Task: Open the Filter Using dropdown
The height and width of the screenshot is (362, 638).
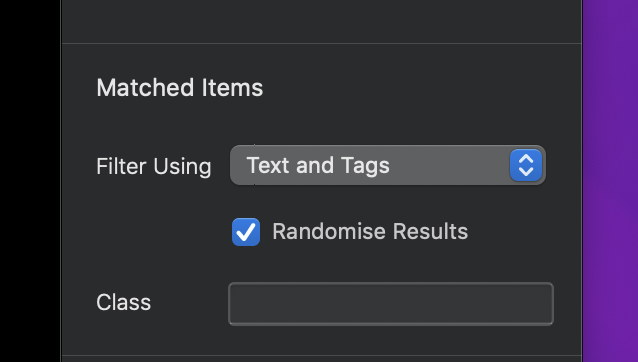Action: 388,165
